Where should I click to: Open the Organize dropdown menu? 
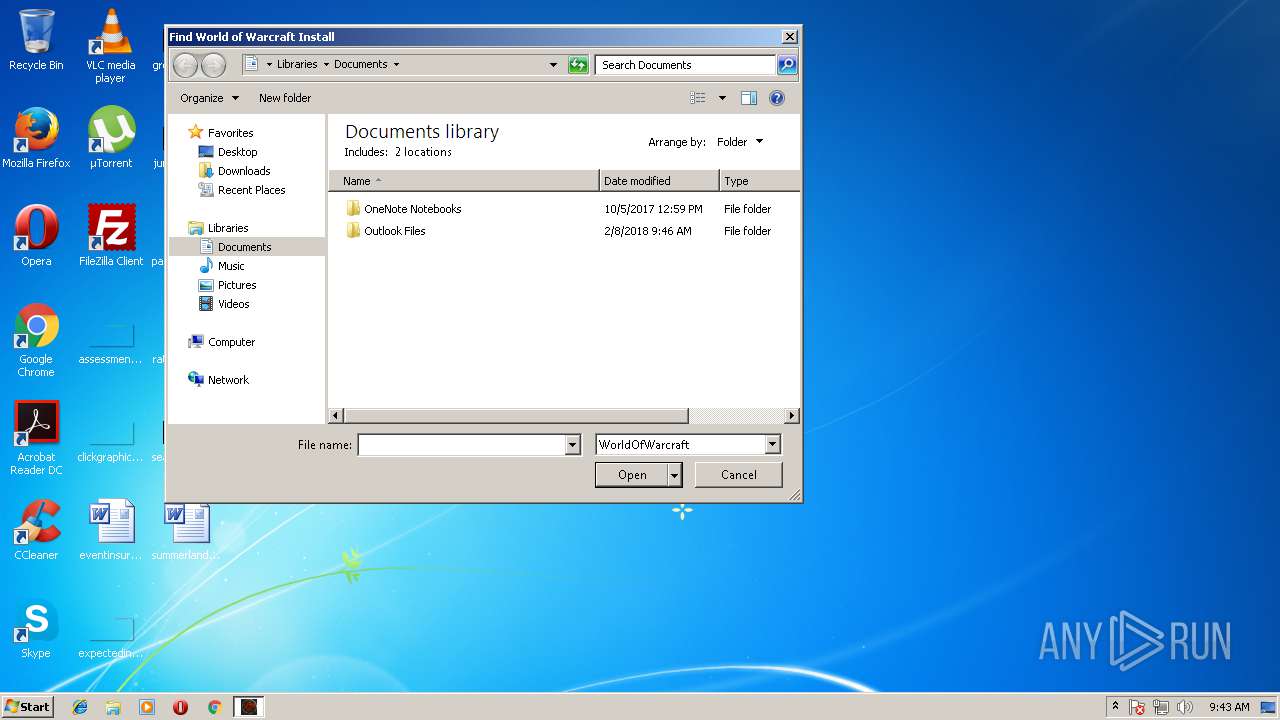[x=209, y=98]
